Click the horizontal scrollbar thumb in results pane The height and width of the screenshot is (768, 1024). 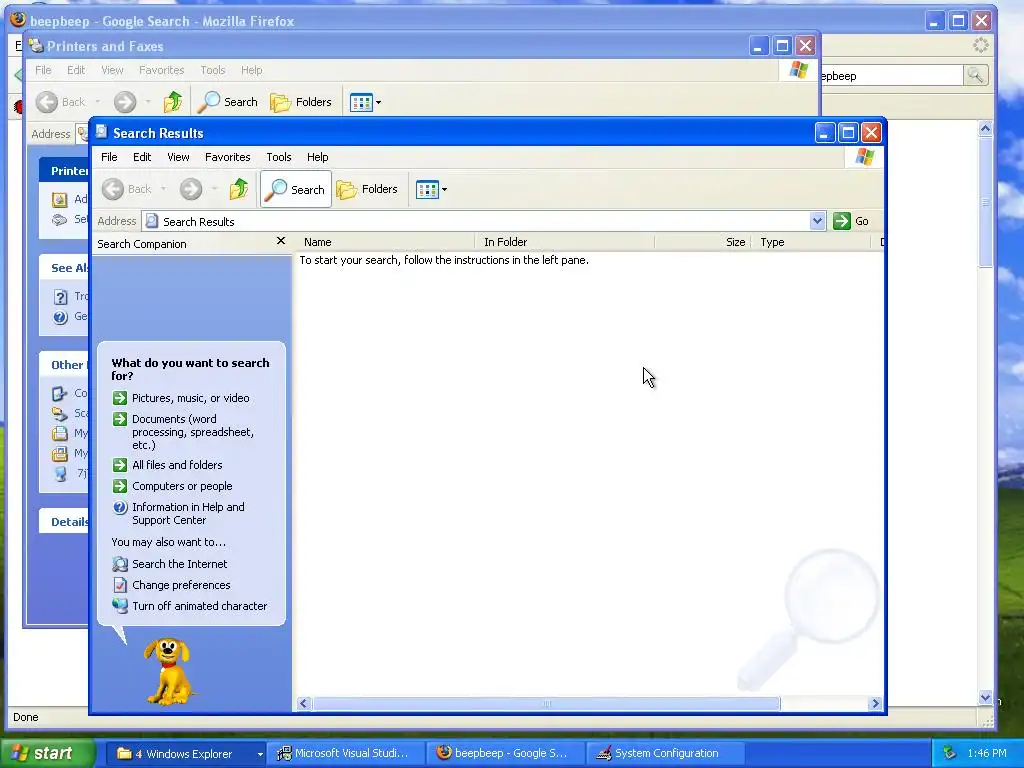pyautogui.click(x=547, y=704)
